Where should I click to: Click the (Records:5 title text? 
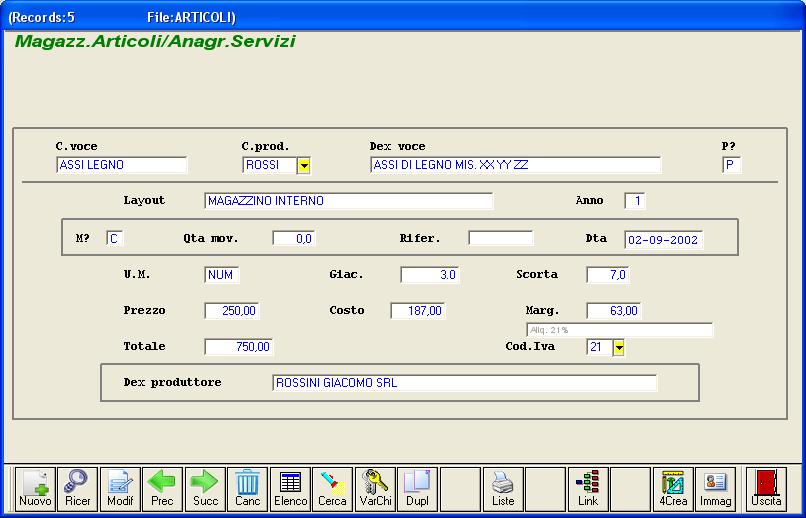41,17
